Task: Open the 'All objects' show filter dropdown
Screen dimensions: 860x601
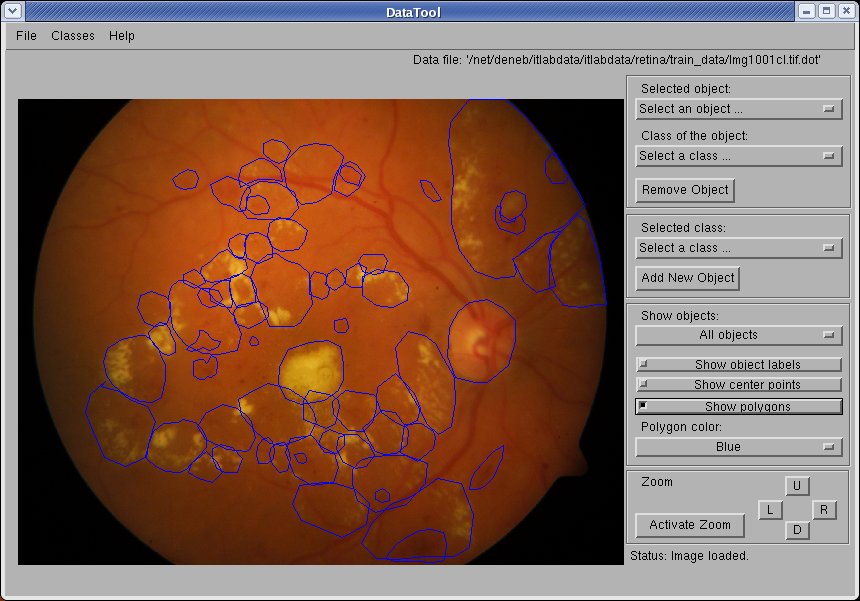Action: point(739,335)
